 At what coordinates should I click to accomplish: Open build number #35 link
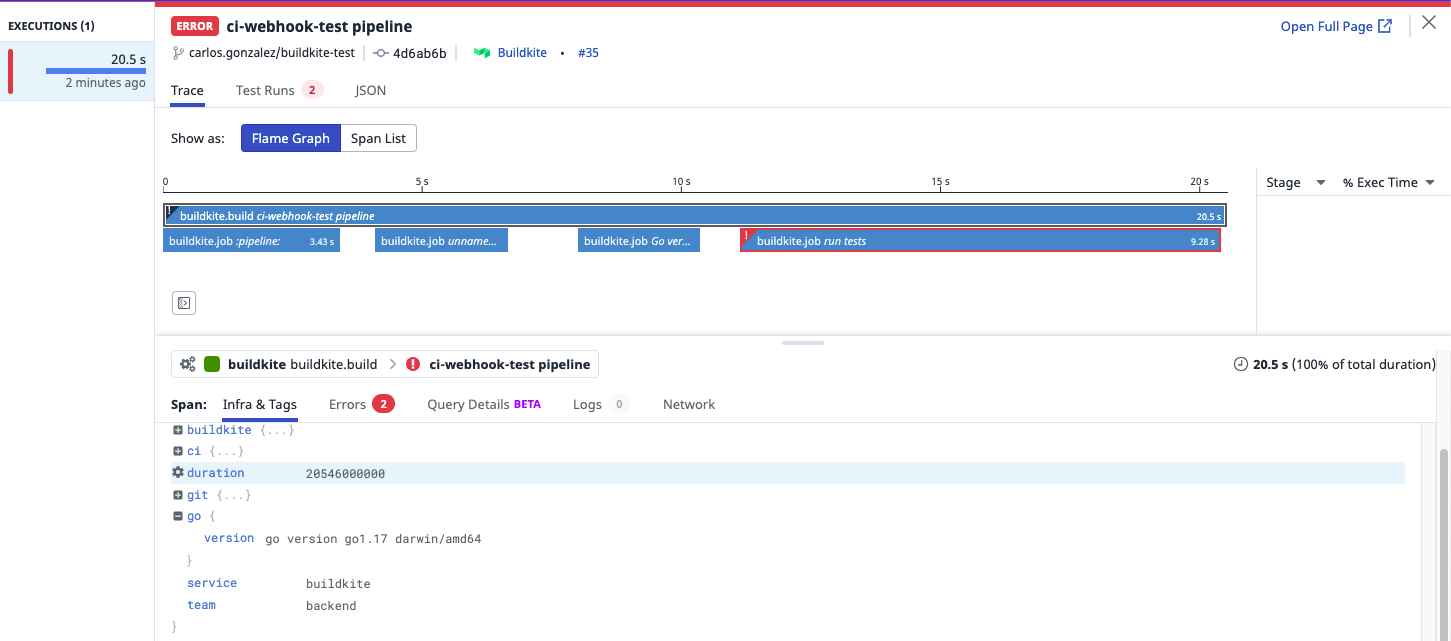click(x=588, y=53)
